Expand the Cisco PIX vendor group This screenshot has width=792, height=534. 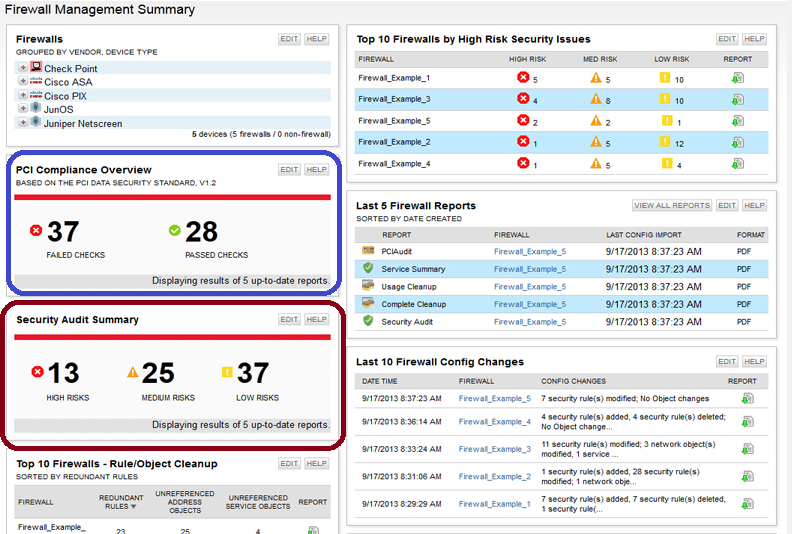pyautogui.click(x=23, y=95)
